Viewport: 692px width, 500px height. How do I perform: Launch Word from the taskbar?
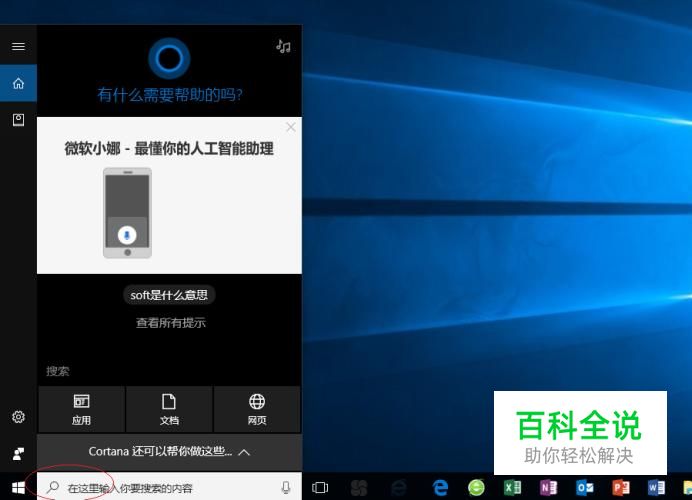656,487
